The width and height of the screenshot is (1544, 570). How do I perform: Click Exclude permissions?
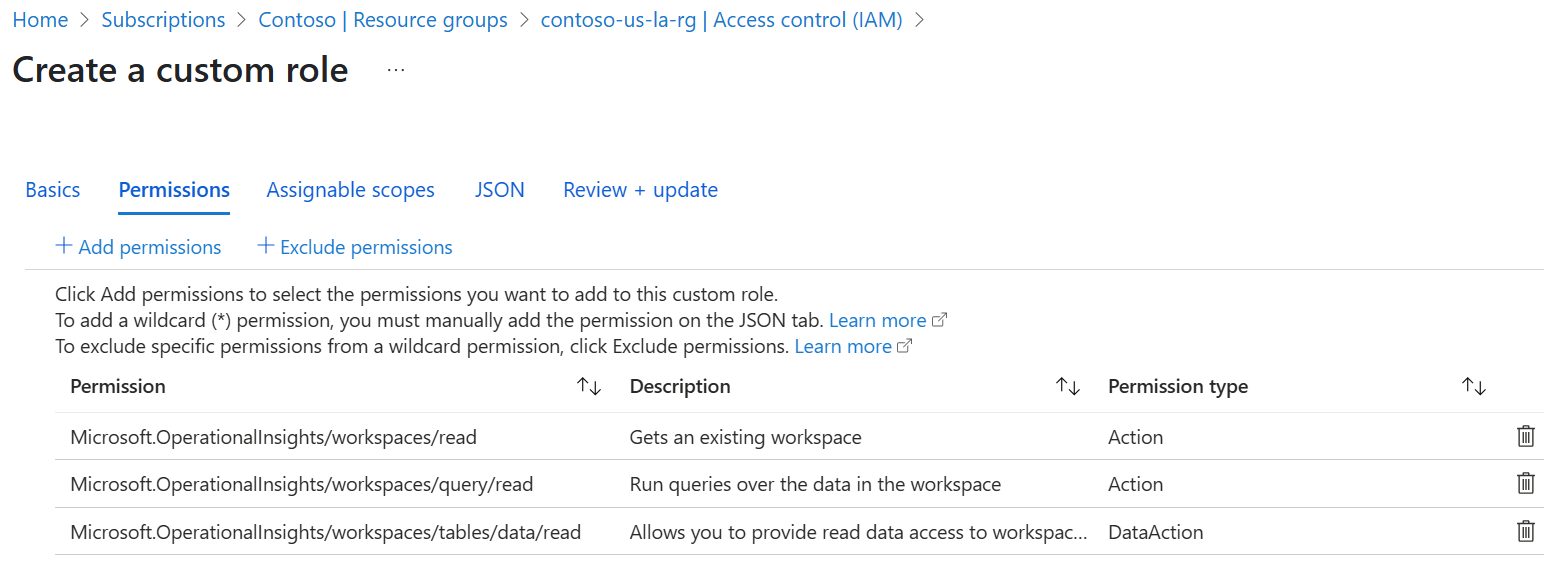pos(355,247)
